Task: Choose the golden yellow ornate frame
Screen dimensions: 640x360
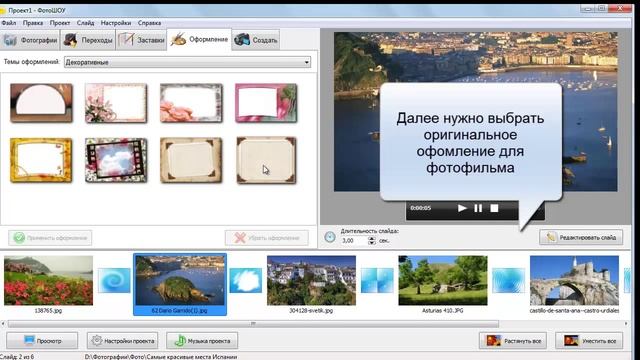Action: (41, 160)
